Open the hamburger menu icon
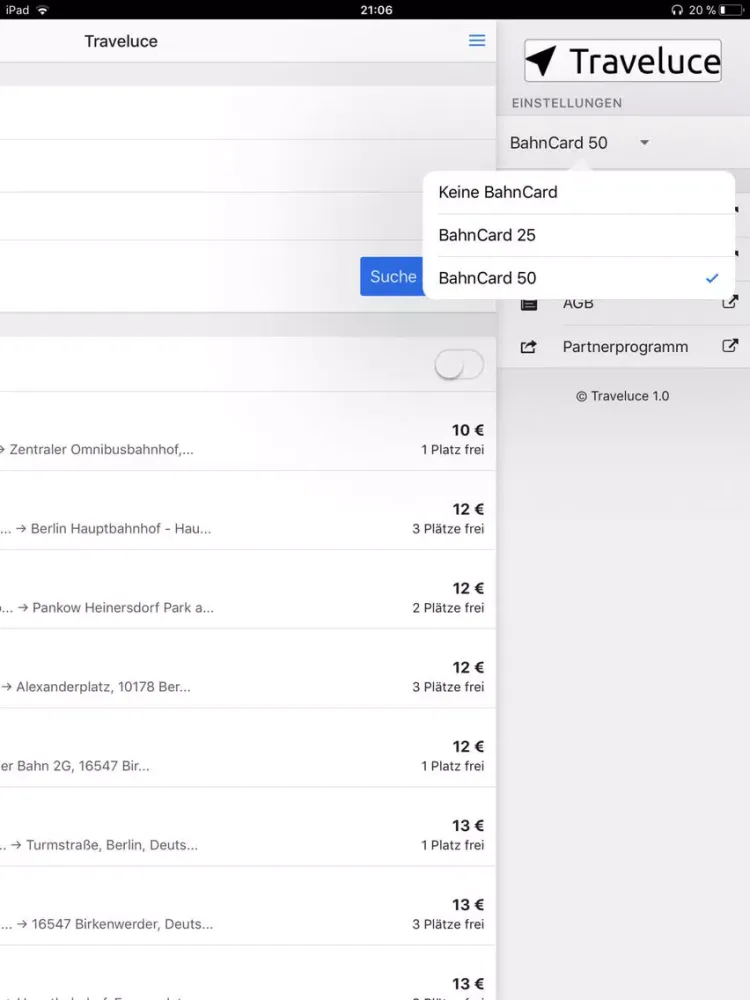This screenshot has height=1000, width=750. coord(476,41)
